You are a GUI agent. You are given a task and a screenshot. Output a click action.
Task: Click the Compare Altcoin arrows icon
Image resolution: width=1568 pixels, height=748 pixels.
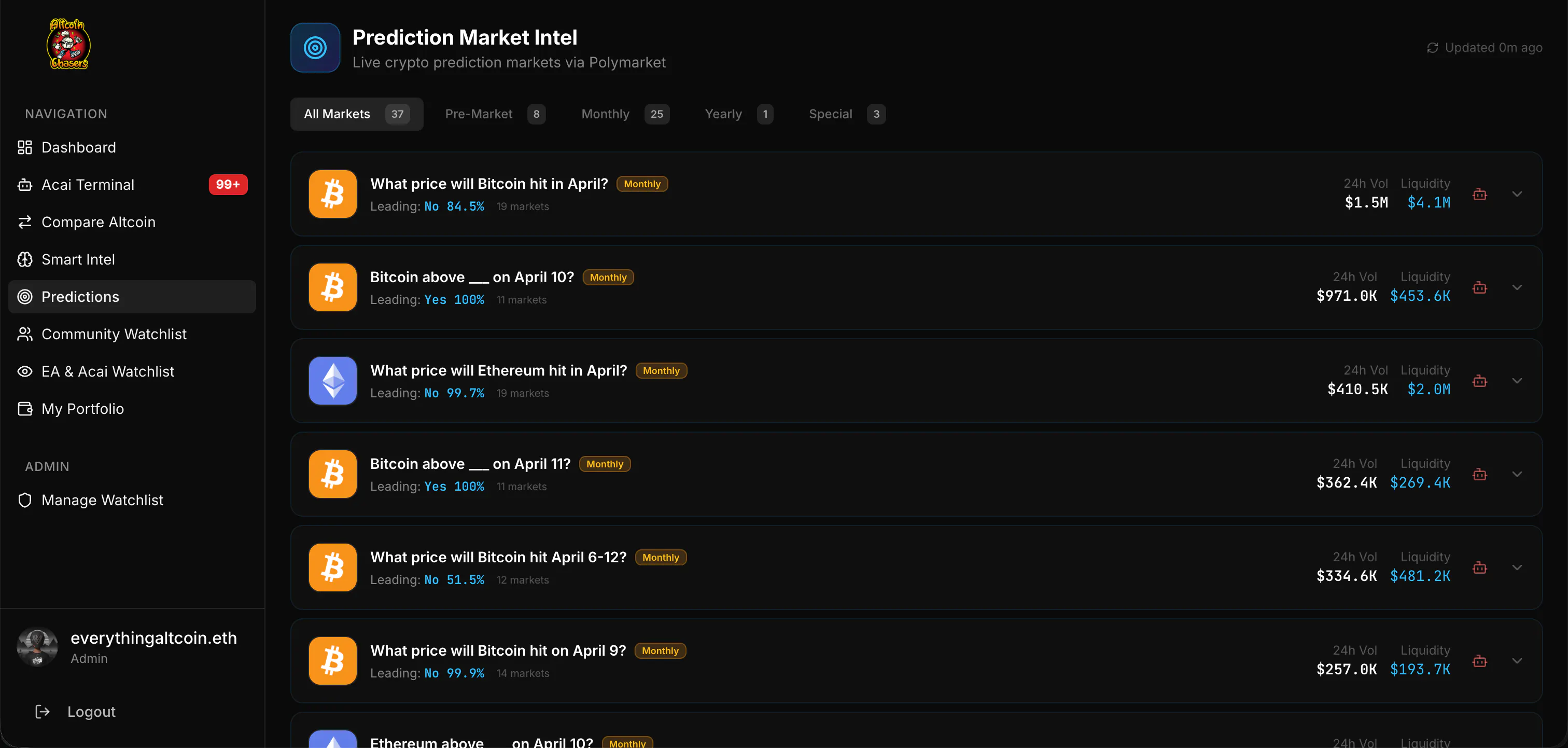pyautogui.click(x=25, y=223)
